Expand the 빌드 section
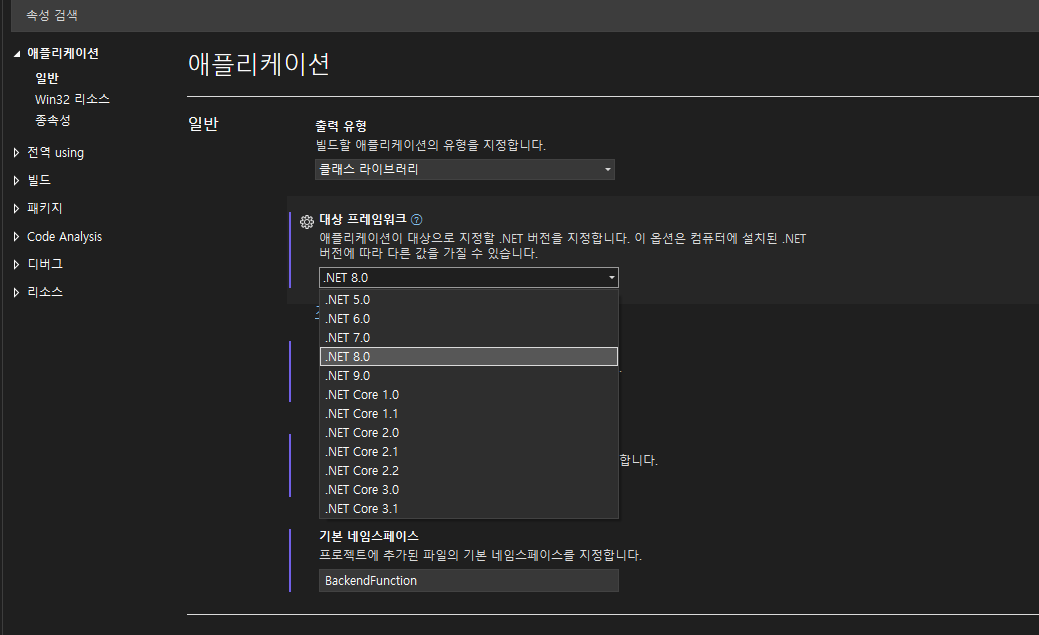This screenshot has width=1039, height=635. pyautogui.click(x=17, y=180)
